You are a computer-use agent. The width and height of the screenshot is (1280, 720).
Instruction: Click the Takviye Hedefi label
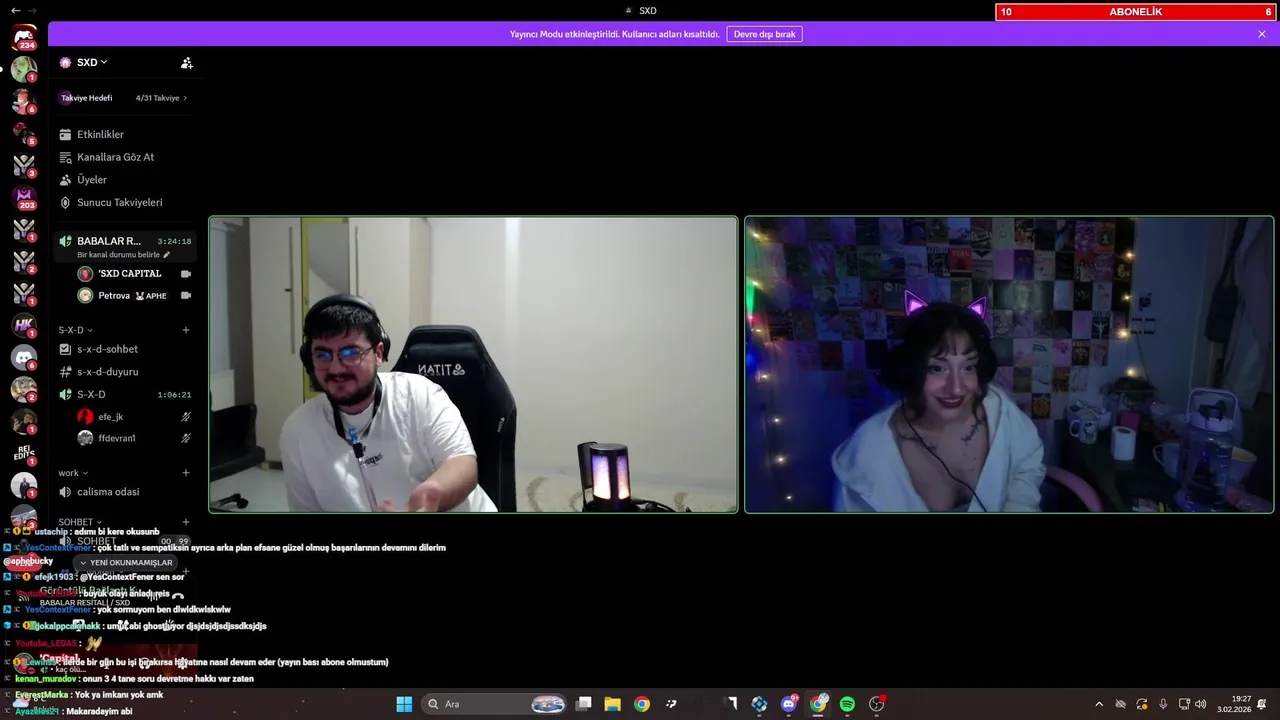(86, 98)
